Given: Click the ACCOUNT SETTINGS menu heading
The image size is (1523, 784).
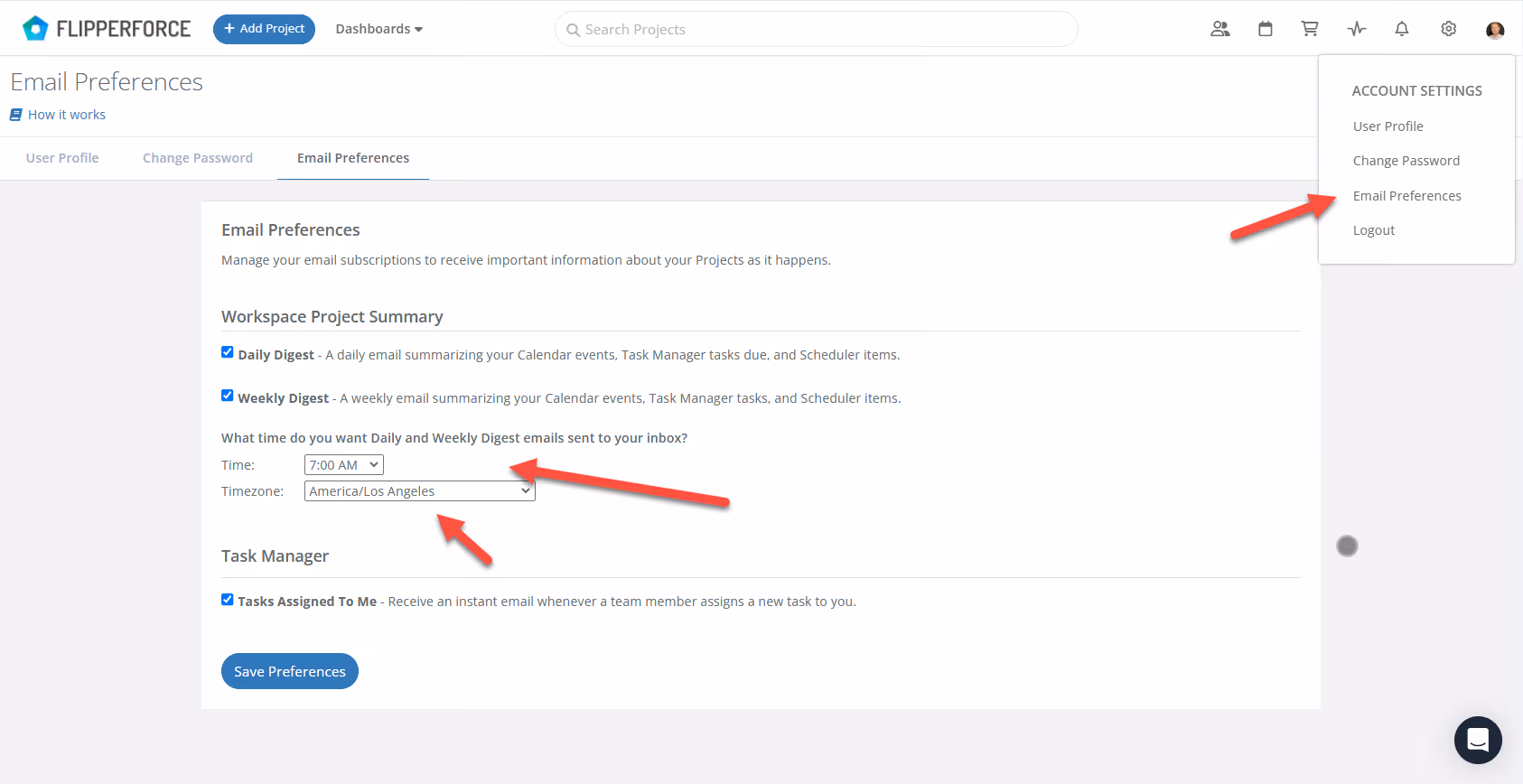Looking at the screenshot, I should [x=1417, y=91].
